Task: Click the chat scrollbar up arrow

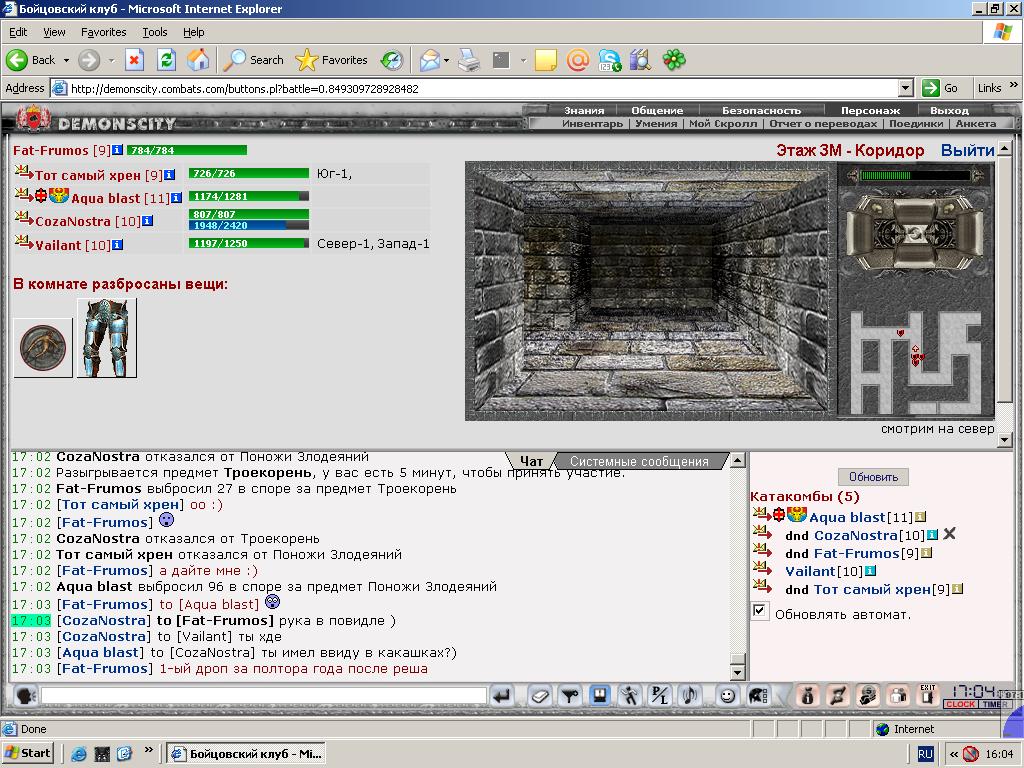Action: pyautogui.click(x=737, y=460)
